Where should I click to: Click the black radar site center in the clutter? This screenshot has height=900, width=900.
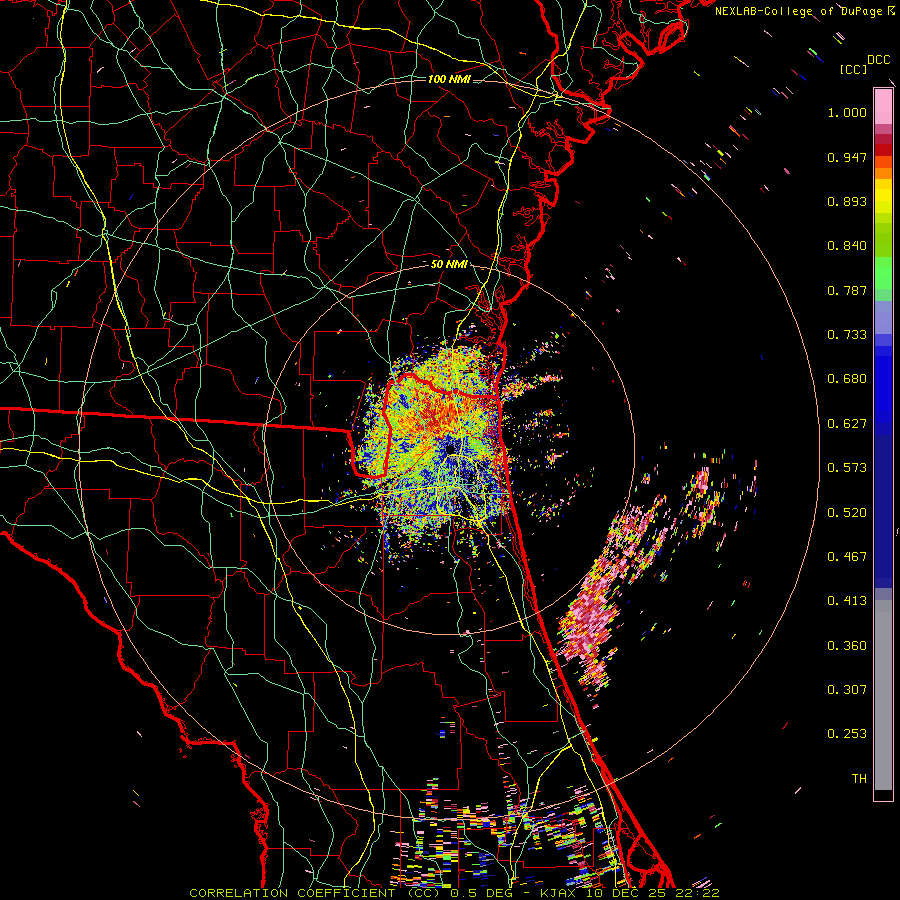coord(452,448)
